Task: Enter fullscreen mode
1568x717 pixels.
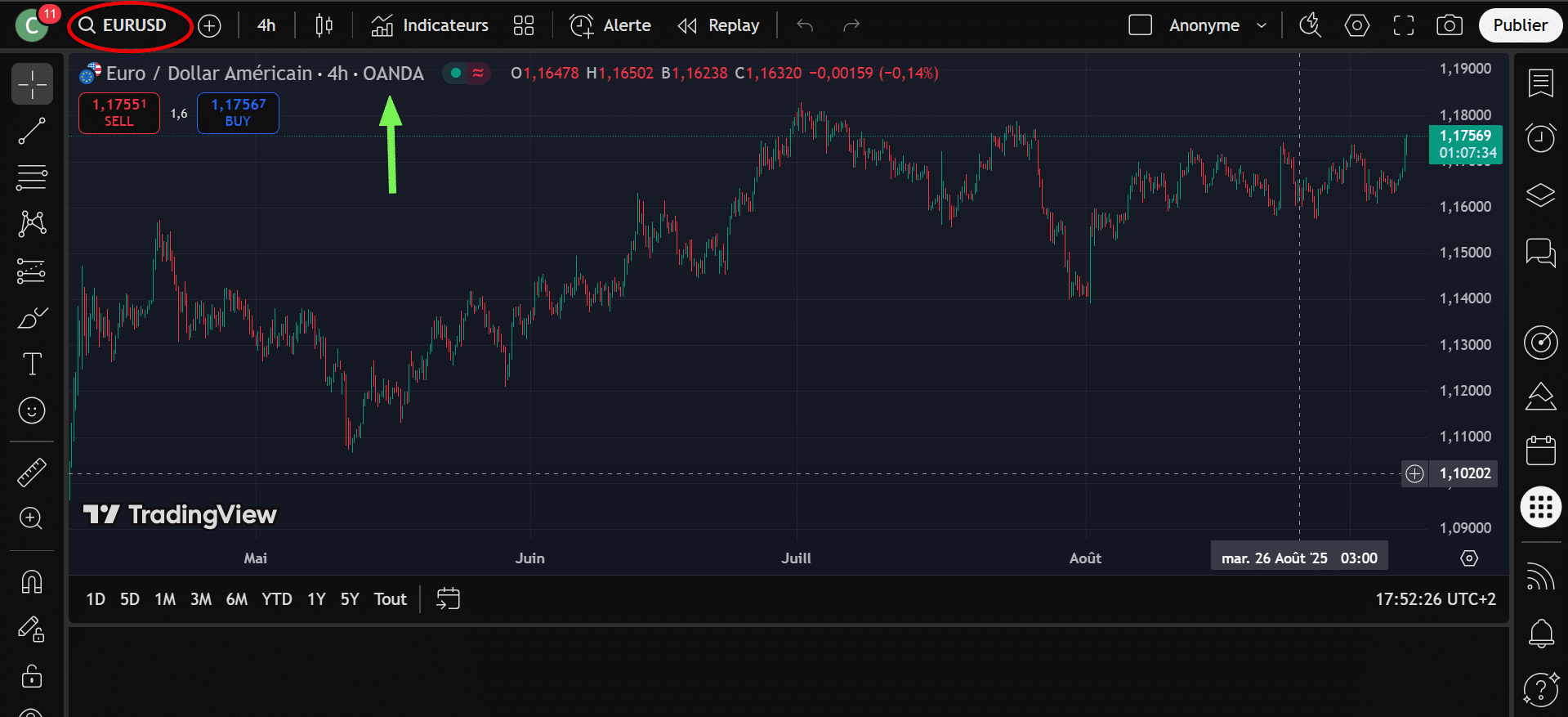Action: [1403, 25]
